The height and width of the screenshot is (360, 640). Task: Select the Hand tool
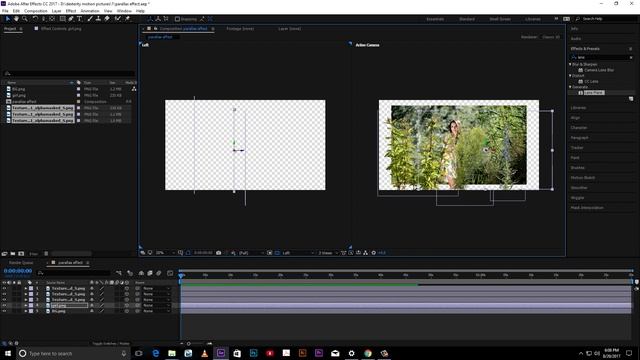16,19
